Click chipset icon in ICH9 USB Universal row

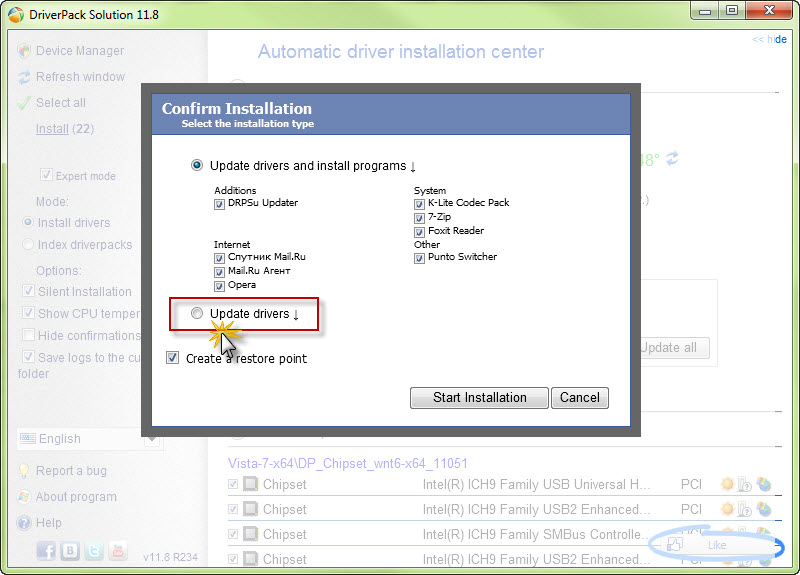tap(251, 483)
